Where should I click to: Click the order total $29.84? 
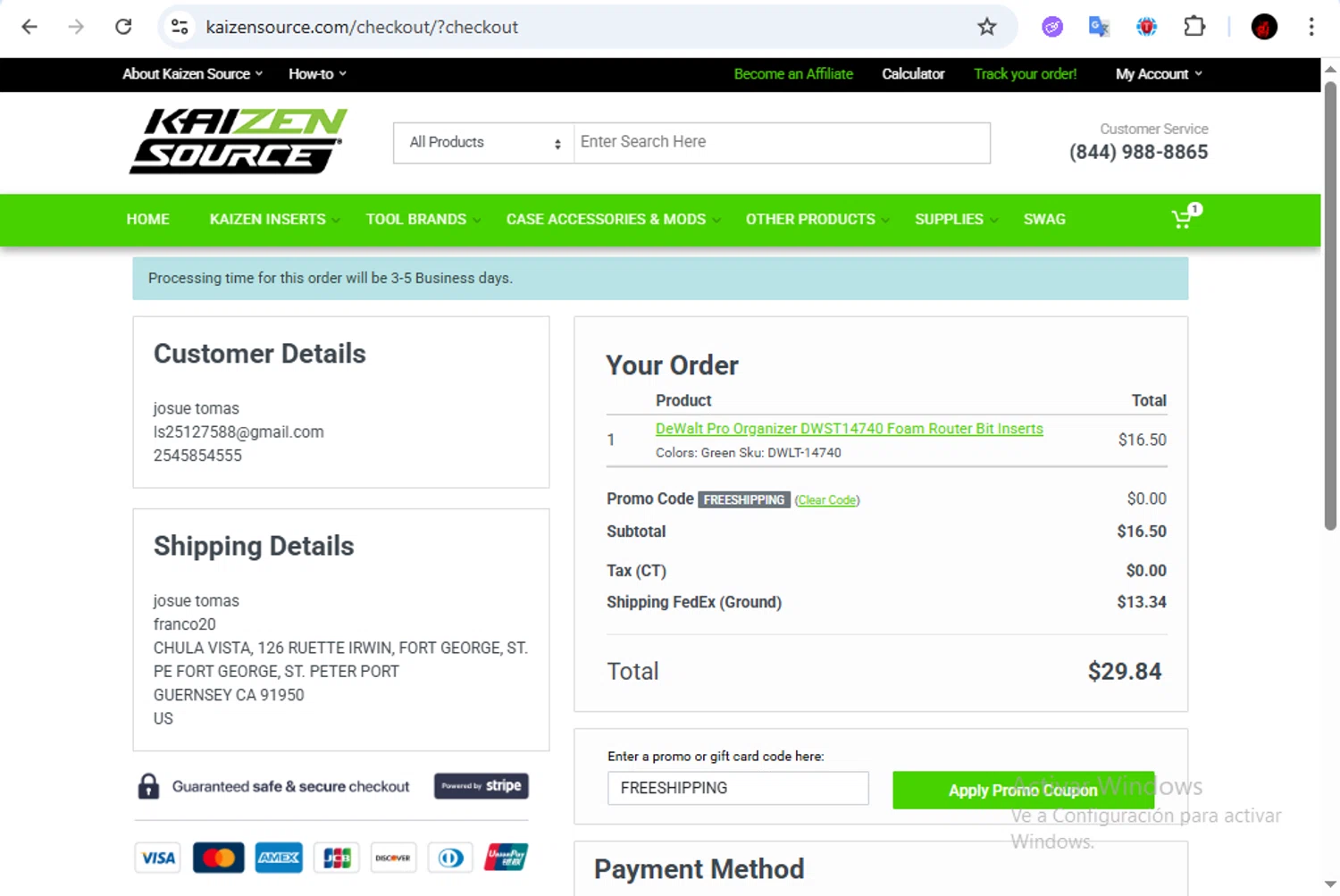[x=1125, y=671]
